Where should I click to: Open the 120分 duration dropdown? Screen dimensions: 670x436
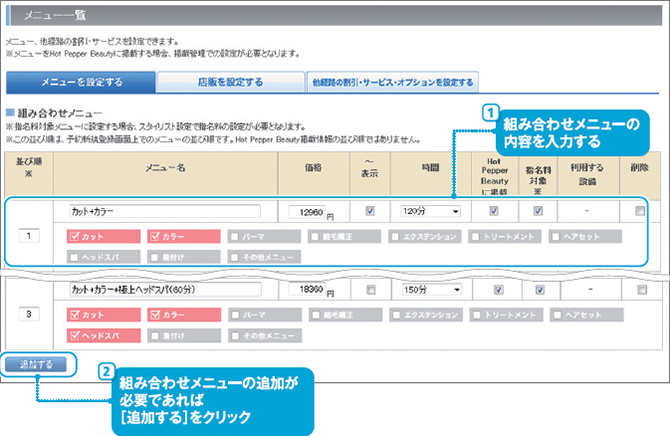coord(431,212)
